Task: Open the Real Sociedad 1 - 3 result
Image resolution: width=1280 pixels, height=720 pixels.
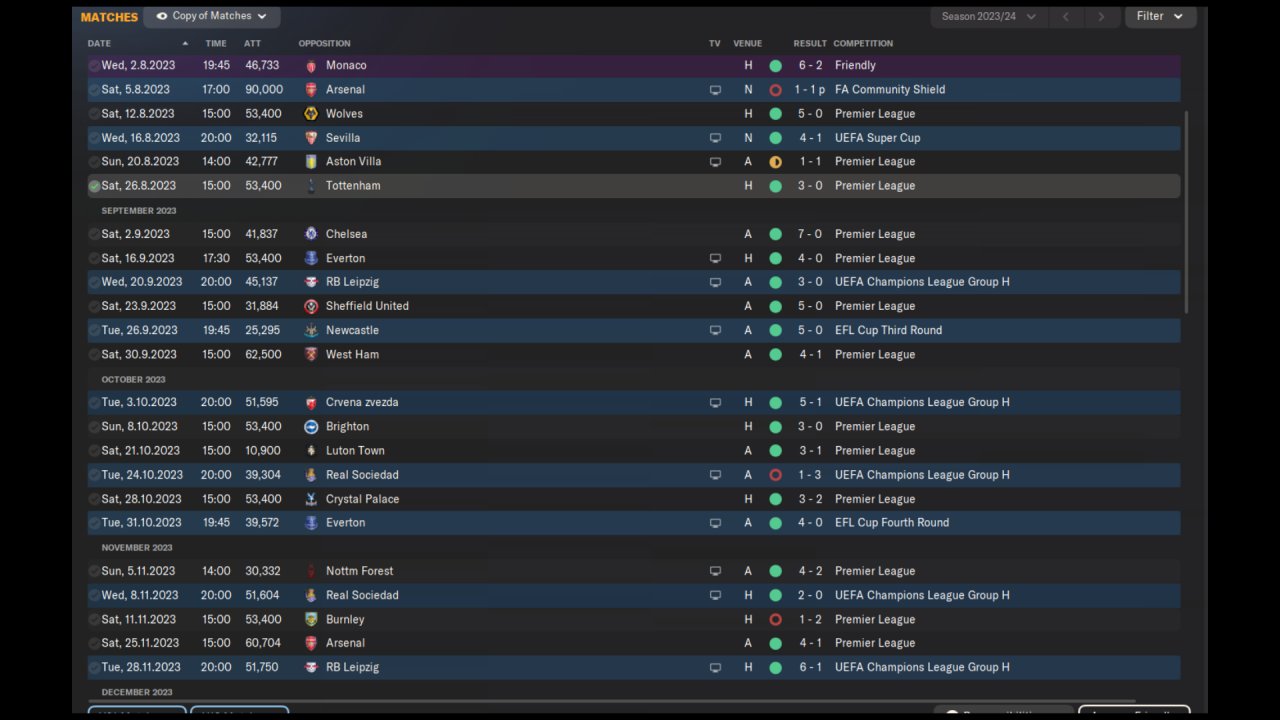Action: [x=811, y=475]
